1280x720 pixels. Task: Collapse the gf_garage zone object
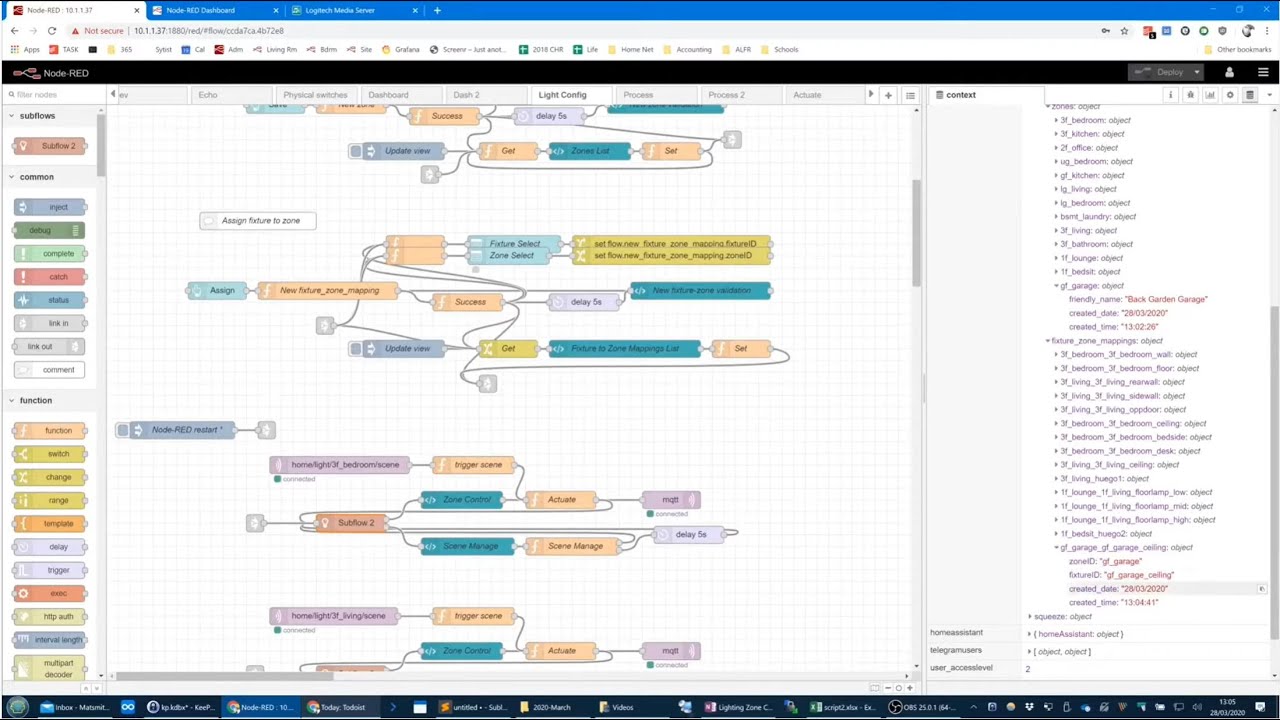(x=1056, y=286)
